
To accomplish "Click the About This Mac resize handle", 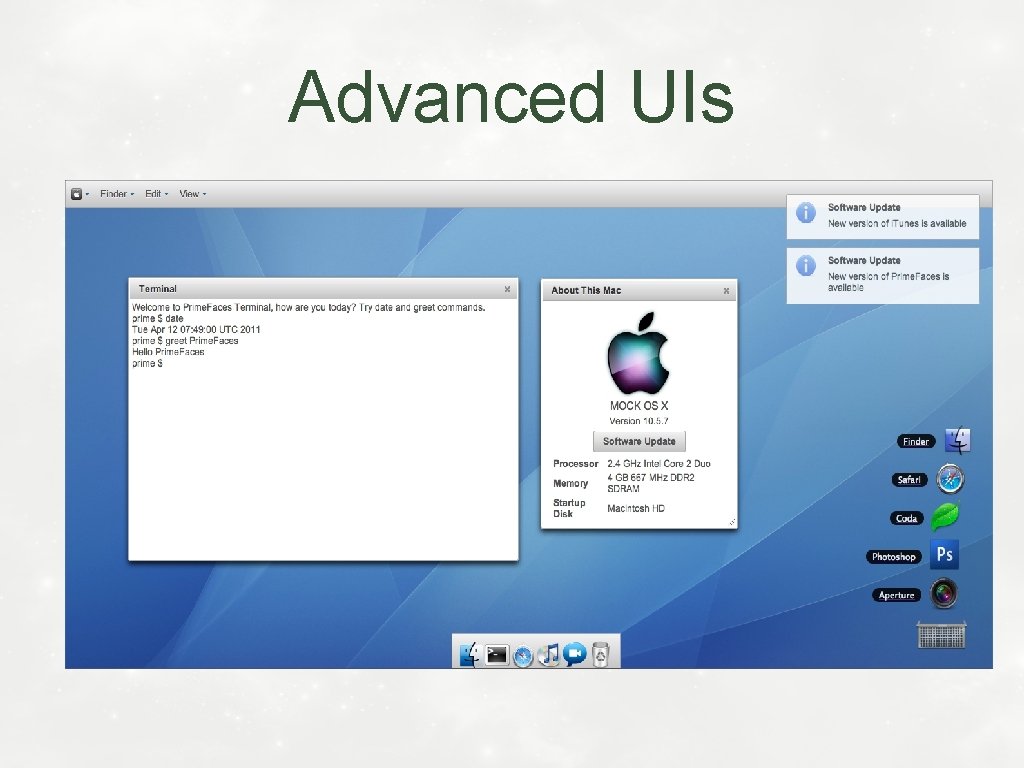I will [732, 522].
